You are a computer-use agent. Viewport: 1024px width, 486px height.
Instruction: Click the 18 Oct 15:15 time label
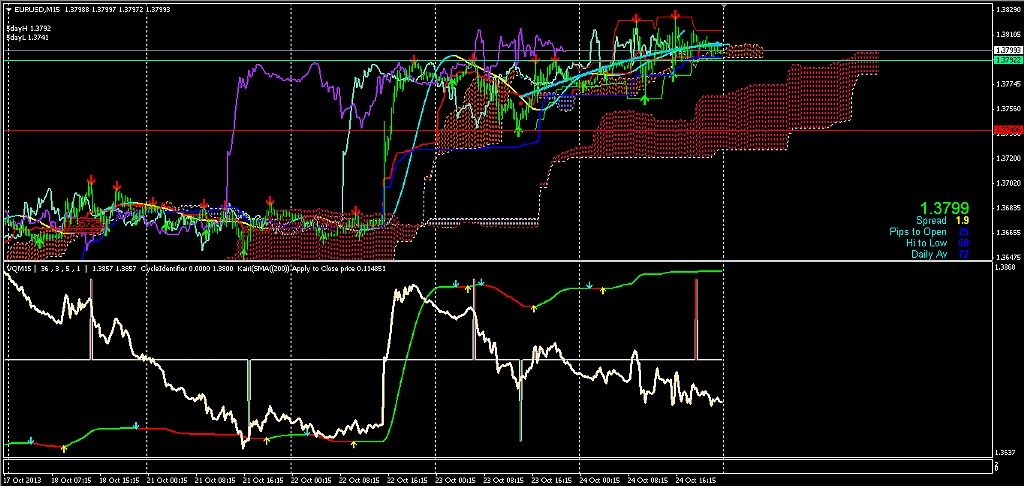[x=120, y=480]
